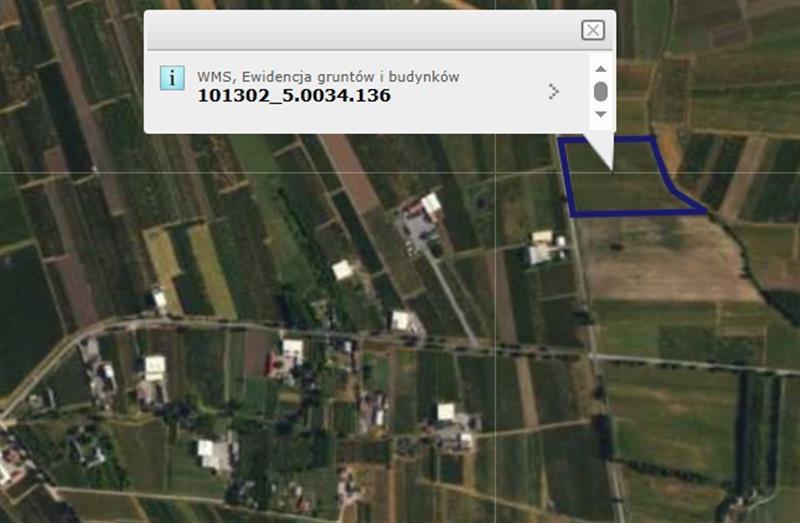Click the popup's gray header bar
The width and height of the screenshot is (800, 523).
point(360,30)
